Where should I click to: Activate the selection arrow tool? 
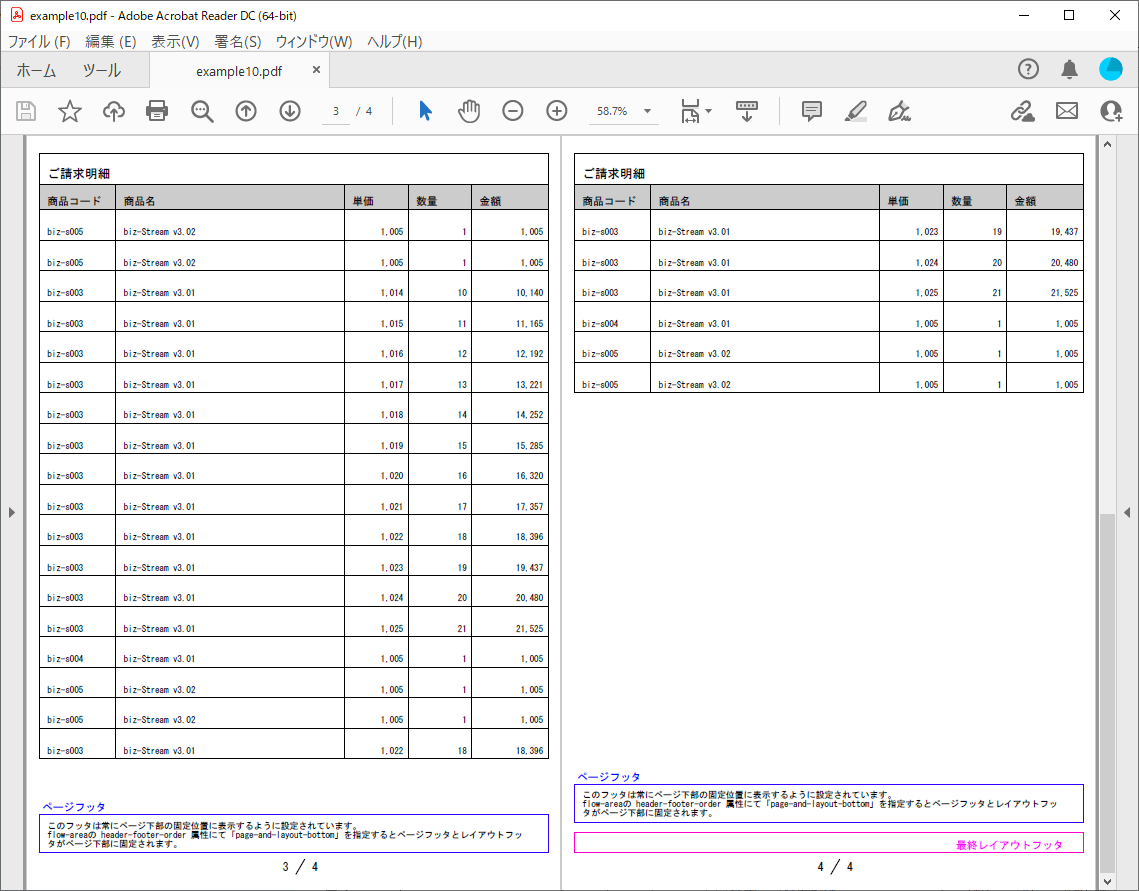426,111
